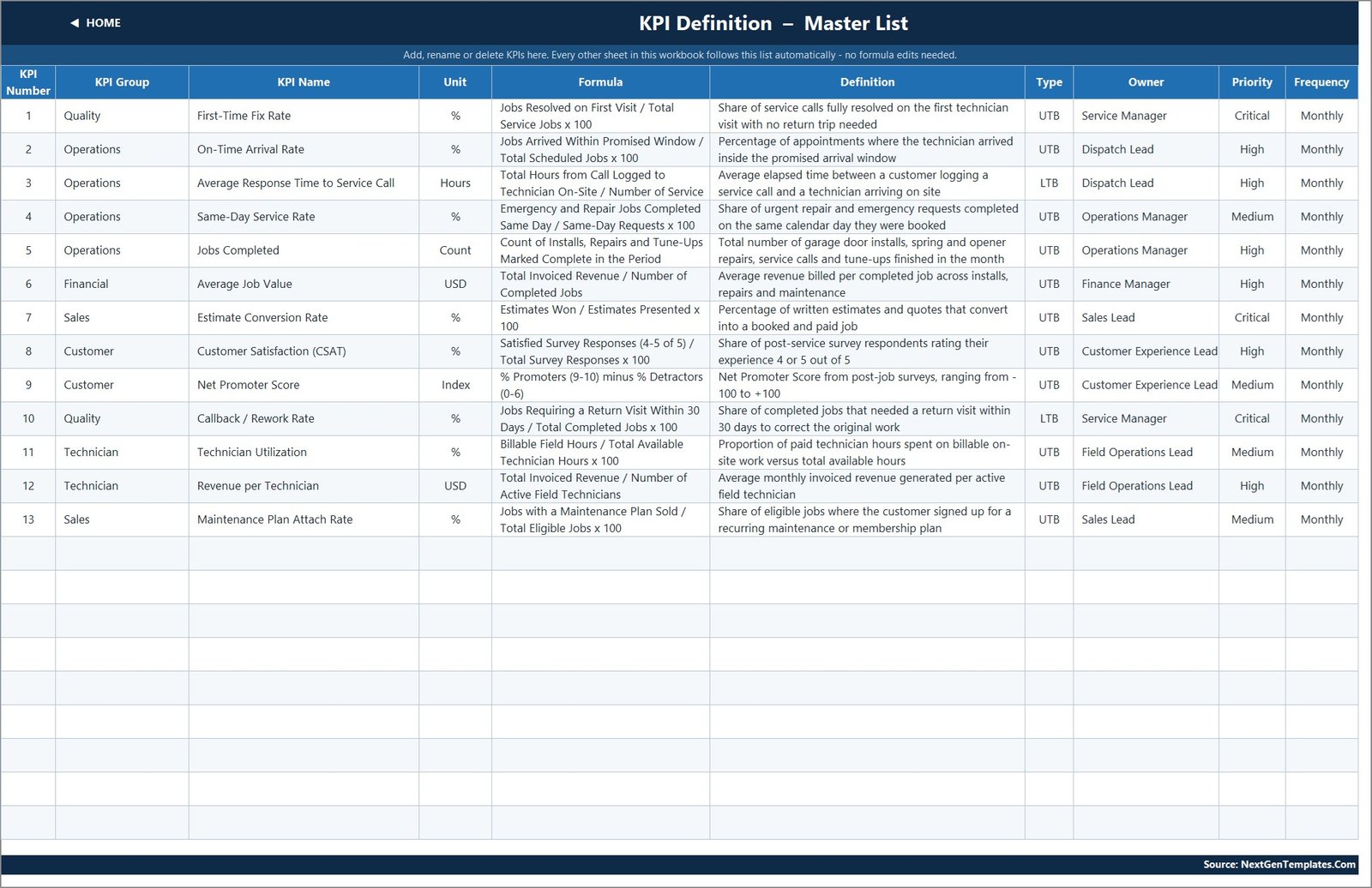This screenshot has height=888, width=1372.
Task: Click the HOME back arrow icon
Action: point(75,23)
